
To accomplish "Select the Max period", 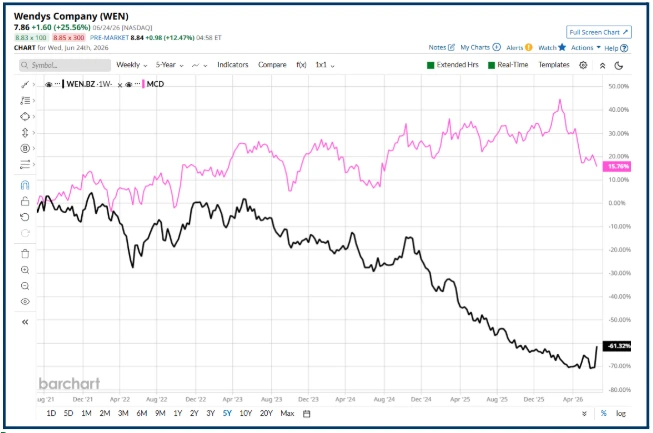I will 287,413.
